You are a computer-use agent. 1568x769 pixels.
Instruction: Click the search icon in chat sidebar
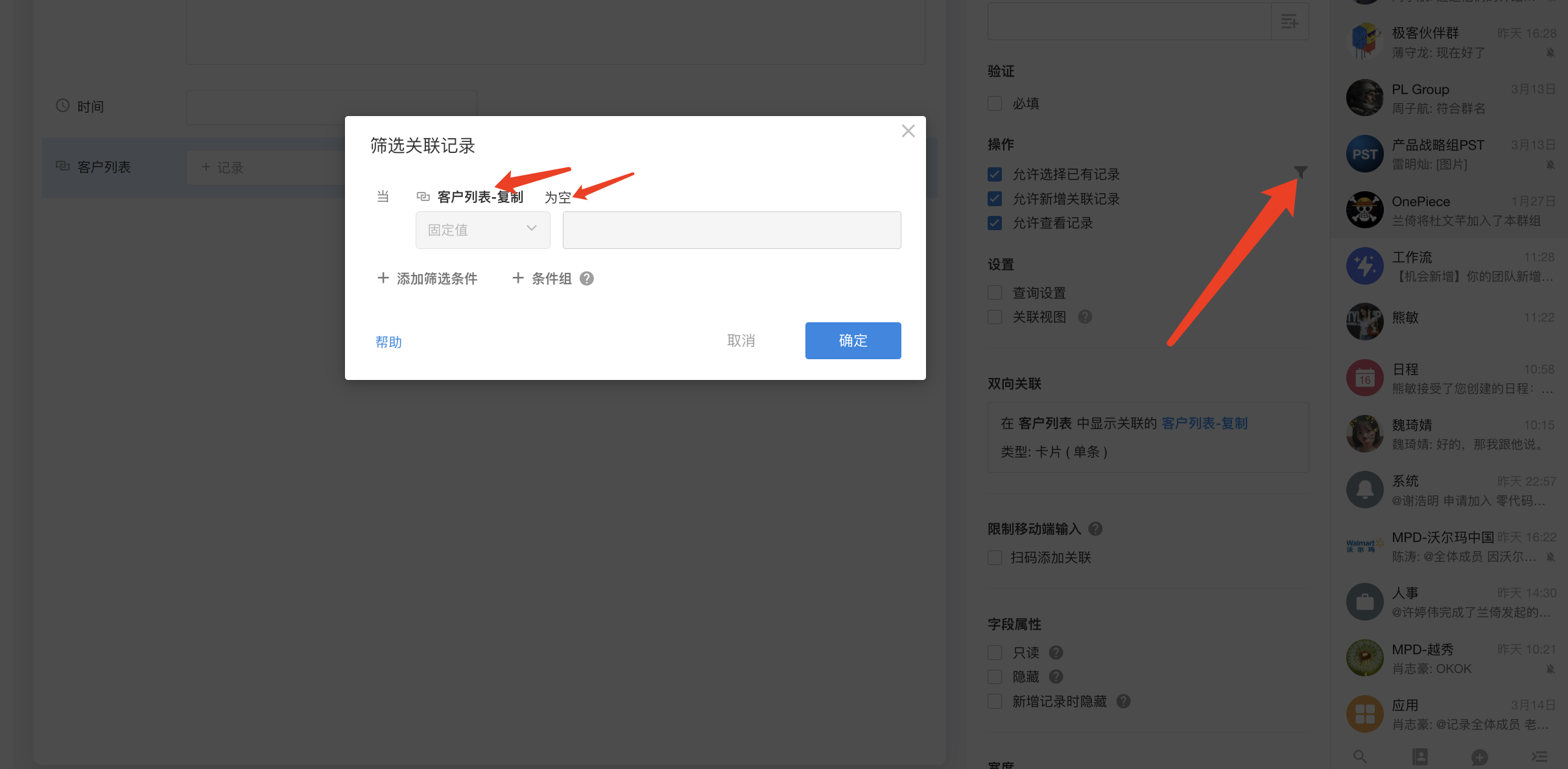pyautogui.click(x=1360, y=756)
